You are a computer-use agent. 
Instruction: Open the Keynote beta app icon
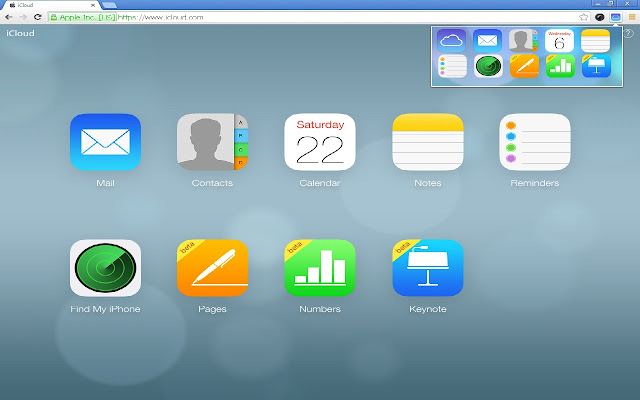[428, 268]
